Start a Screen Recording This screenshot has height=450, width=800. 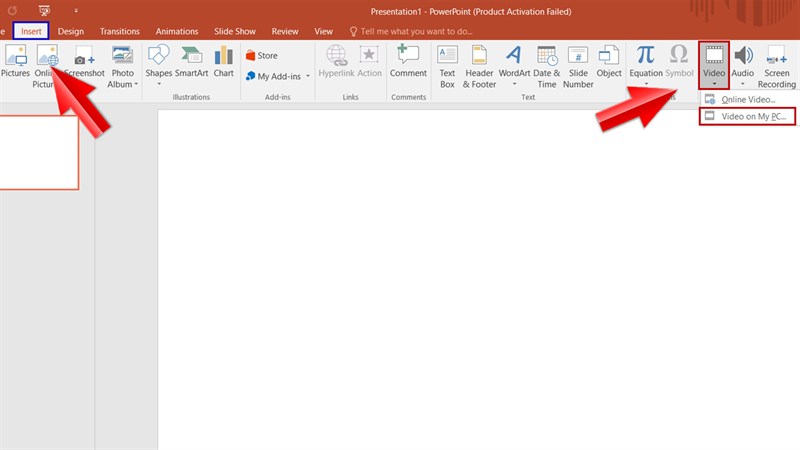[x=777, y=66]
